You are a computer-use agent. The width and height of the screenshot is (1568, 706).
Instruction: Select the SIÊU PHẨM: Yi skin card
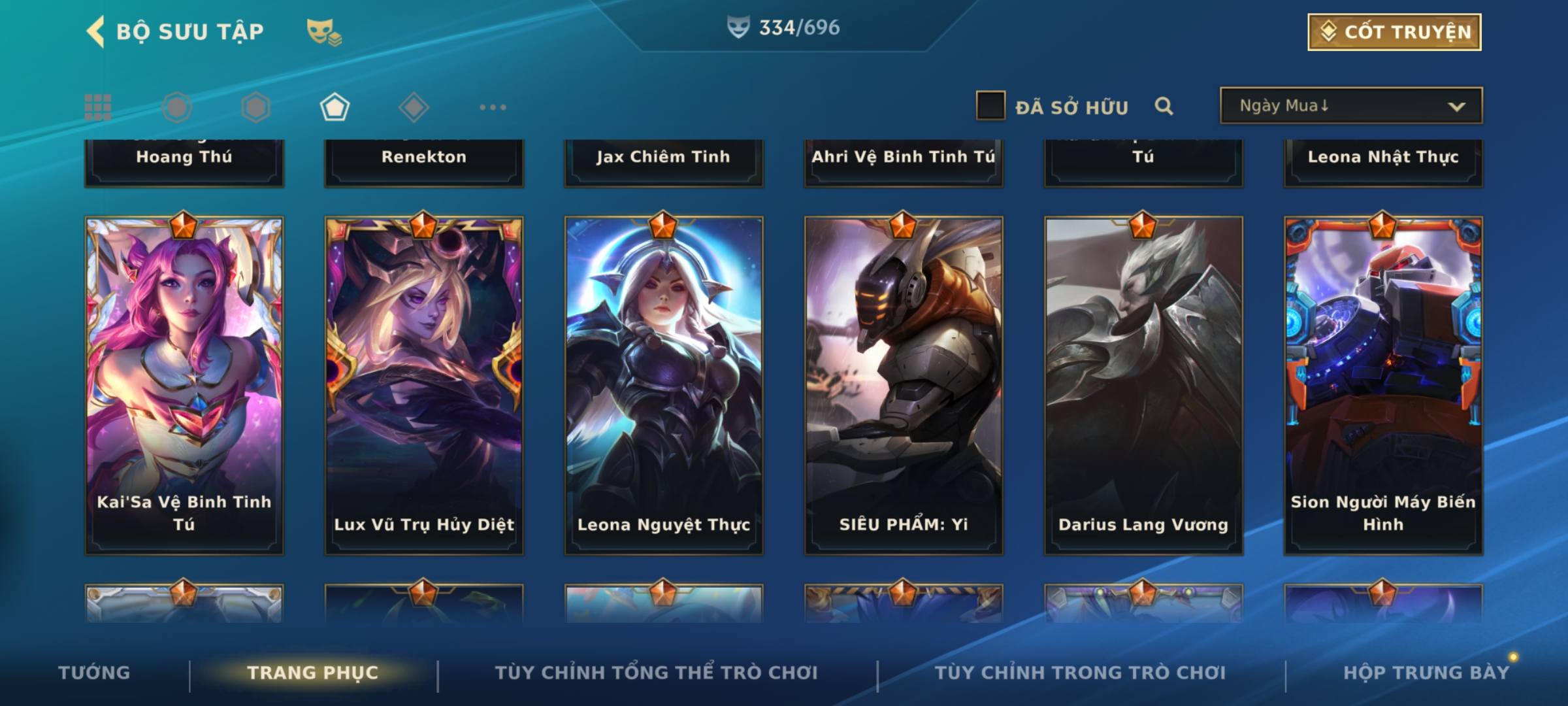tap(904, 386)
